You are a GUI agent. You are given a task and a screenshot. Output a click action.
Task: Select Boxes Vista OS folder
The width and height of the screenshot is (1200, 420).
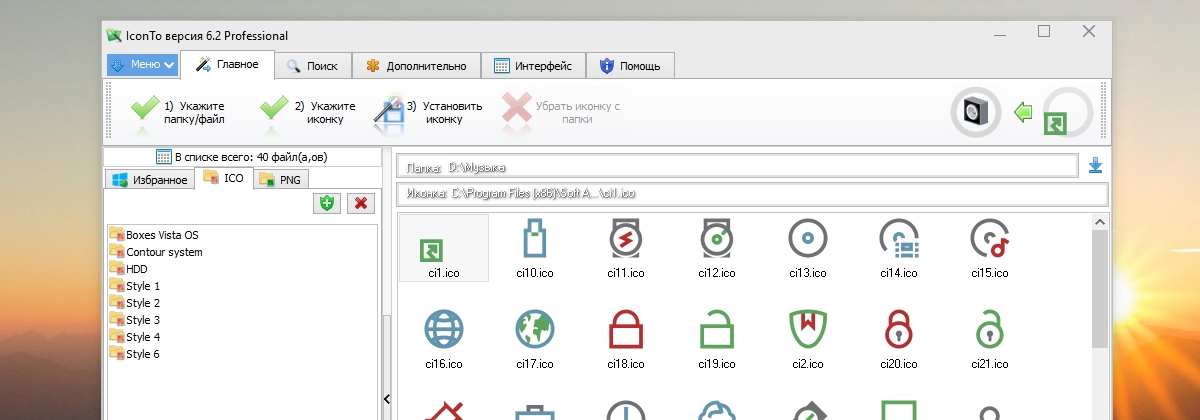point(154,235)
